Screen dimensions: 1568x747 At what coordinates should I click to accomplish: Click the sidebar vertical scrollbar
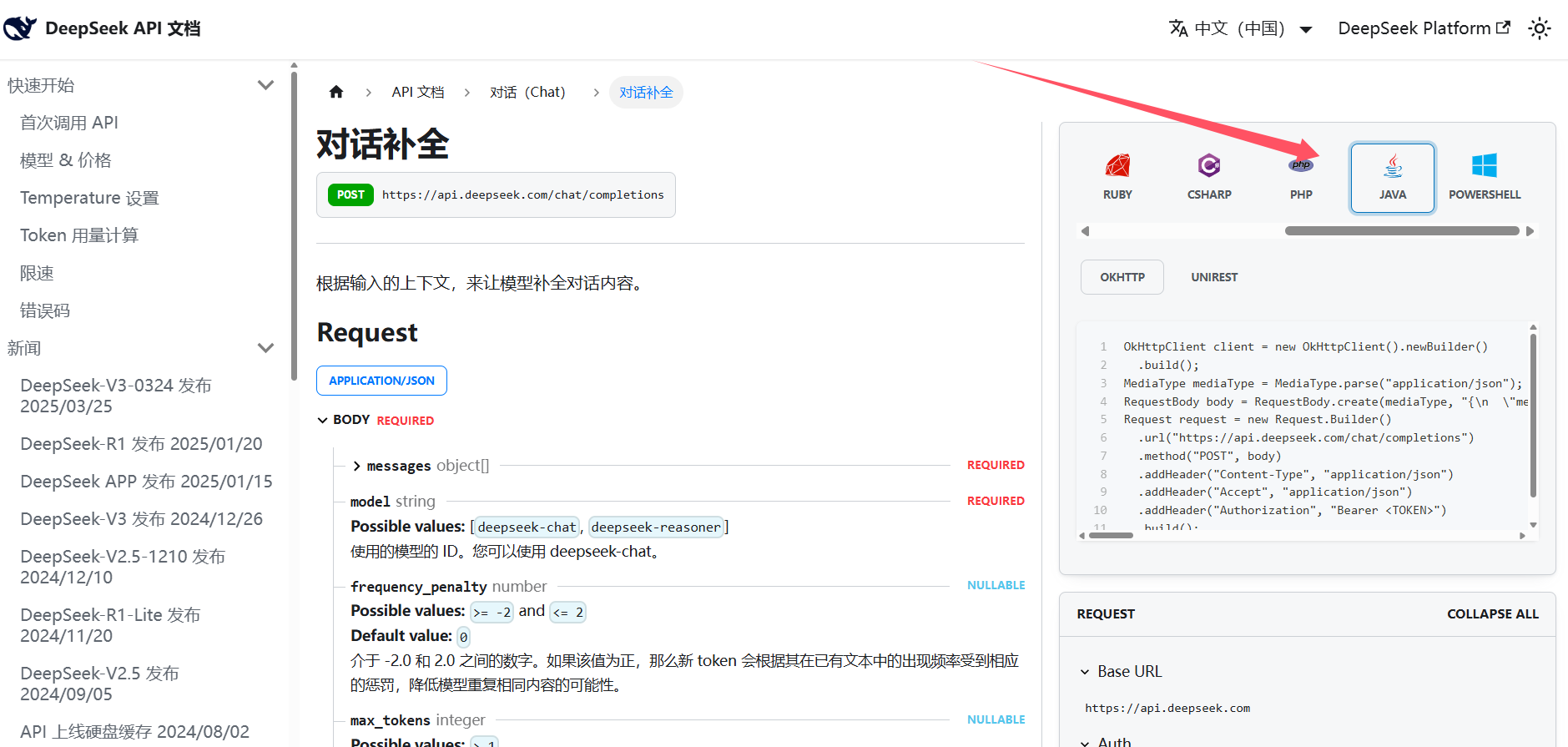(294, 225)
